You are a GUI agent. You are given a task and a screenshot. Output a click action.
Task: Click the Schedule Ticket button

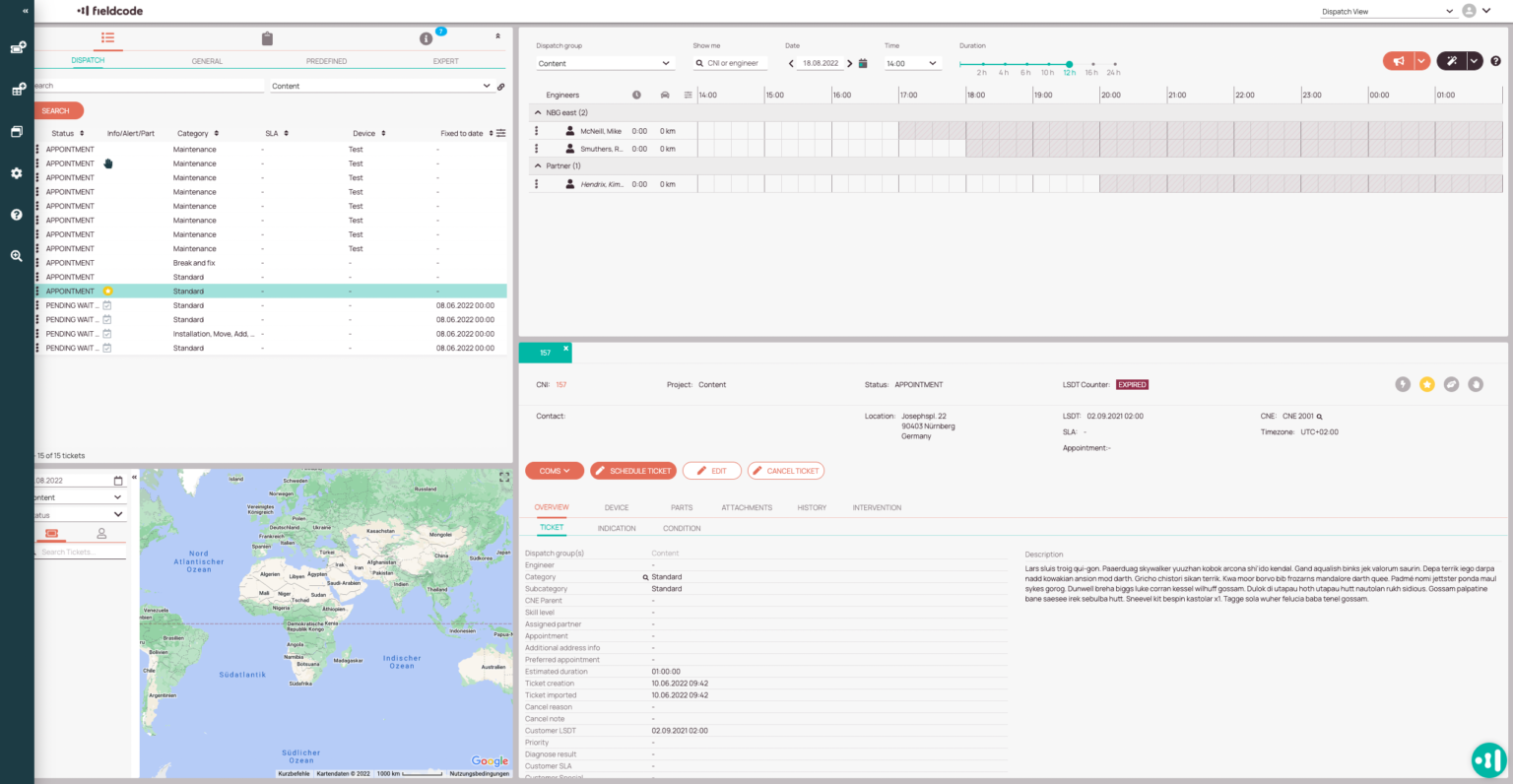(632, 471)
